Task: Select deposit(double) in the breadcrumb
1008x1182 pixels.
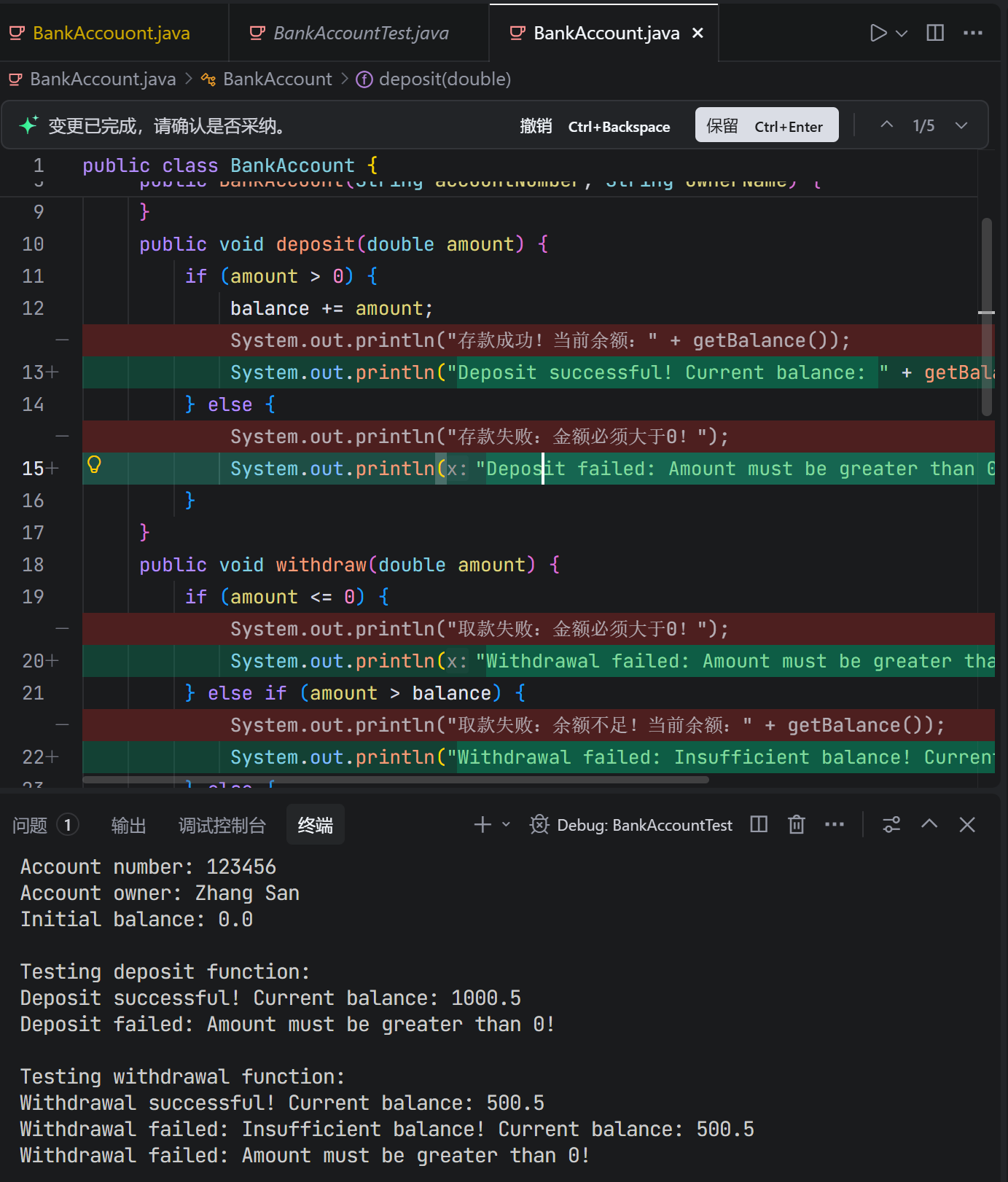Action: (444, 79)
